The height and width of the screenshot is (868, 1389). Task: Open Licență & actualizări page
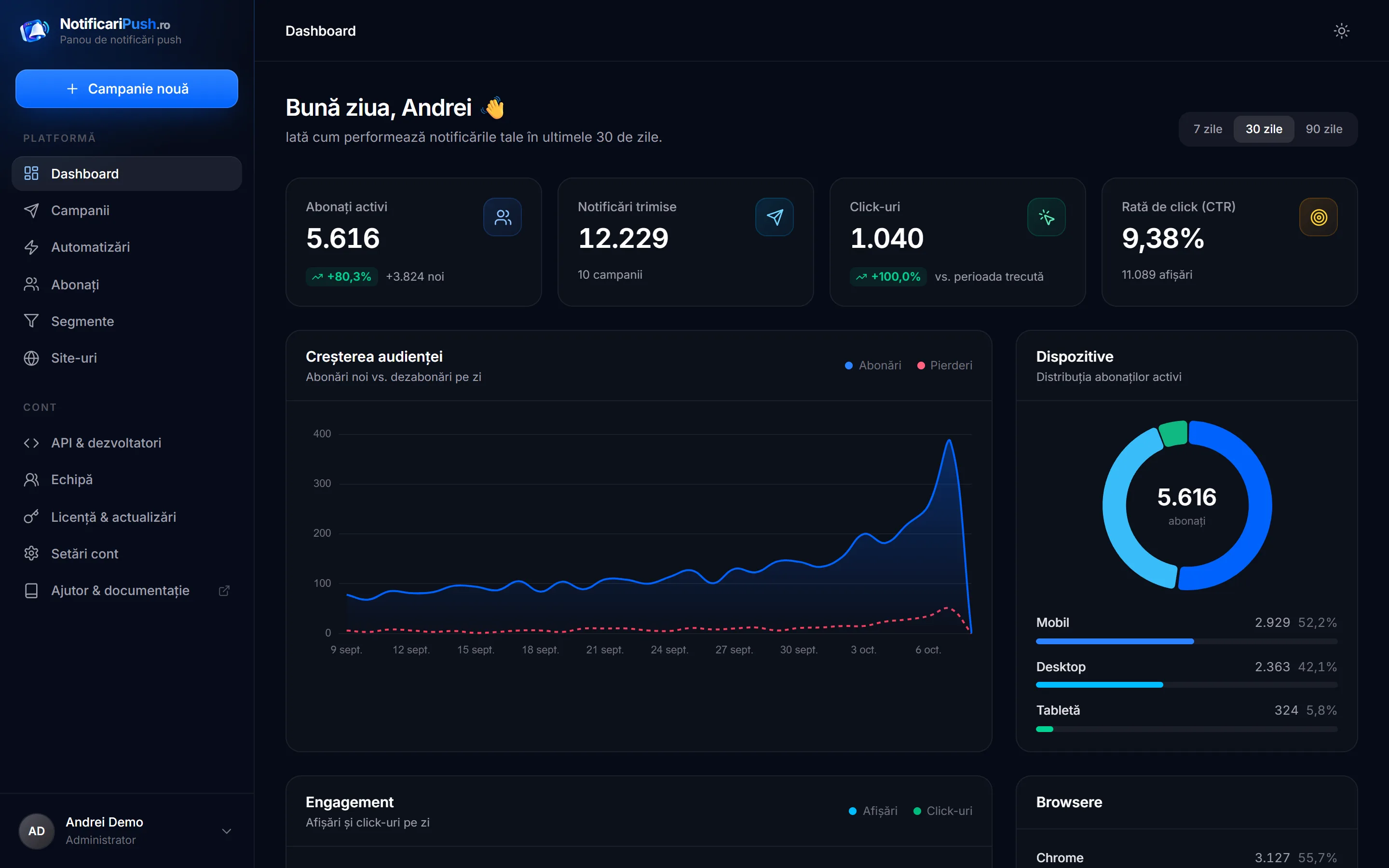[x=127, y=516]
